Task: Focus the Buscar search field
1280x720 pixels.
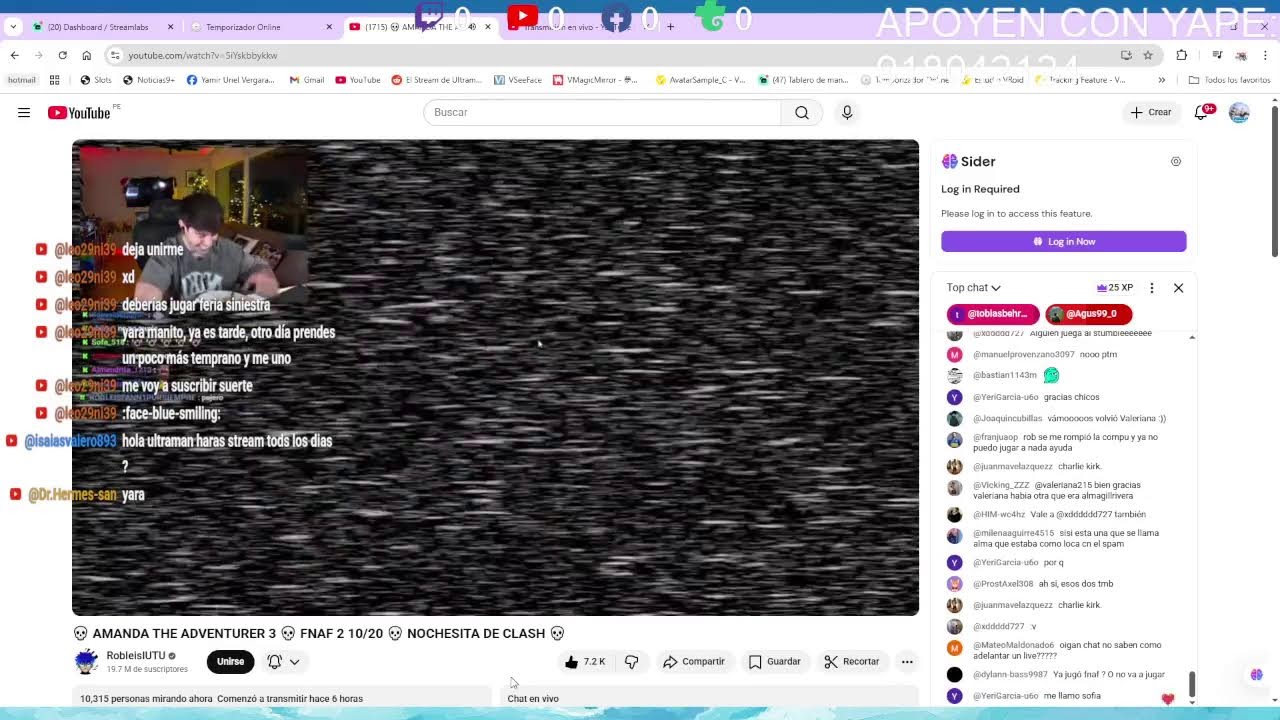Action: click(602, 113)
